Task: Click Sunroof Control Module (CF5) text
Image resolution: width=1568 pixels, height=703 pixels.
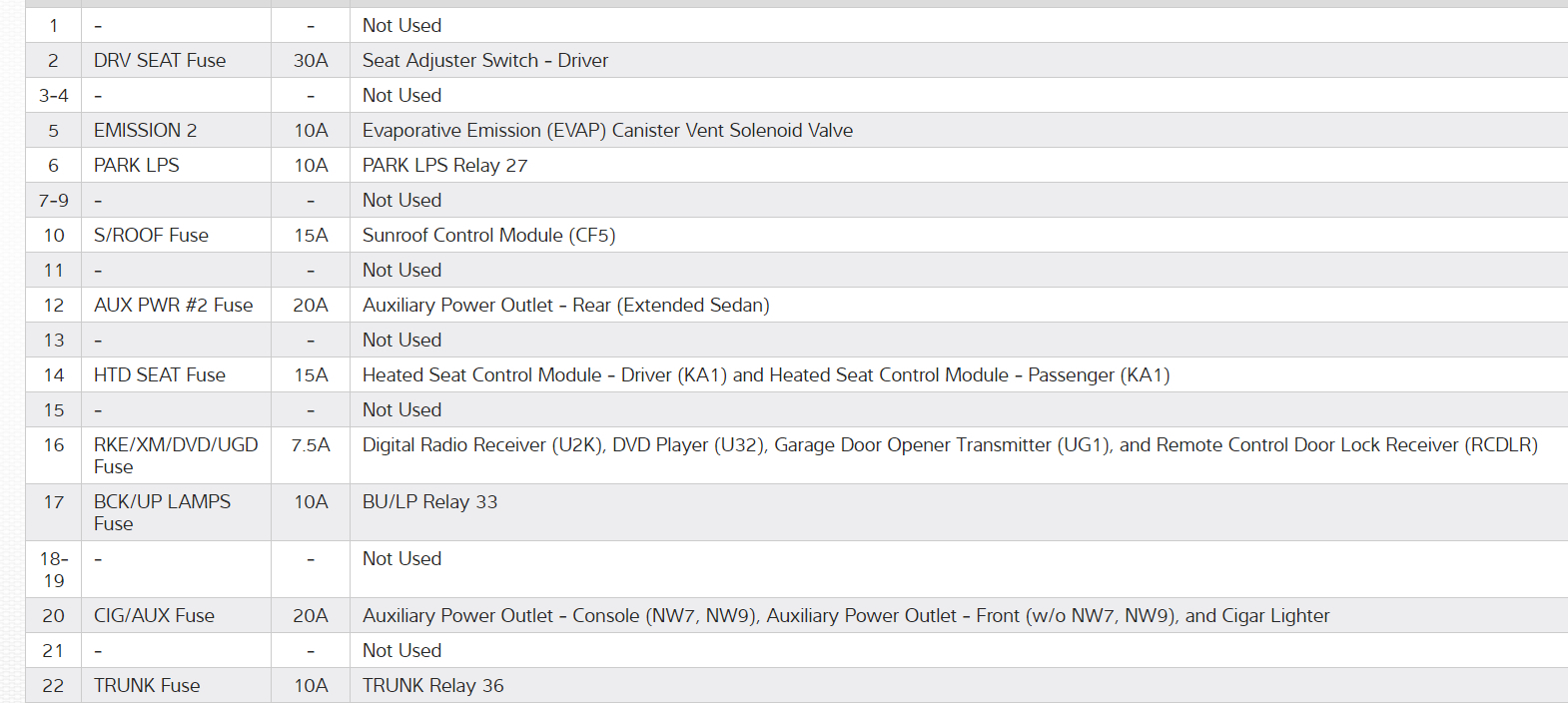Action: [x=488, y=235]
